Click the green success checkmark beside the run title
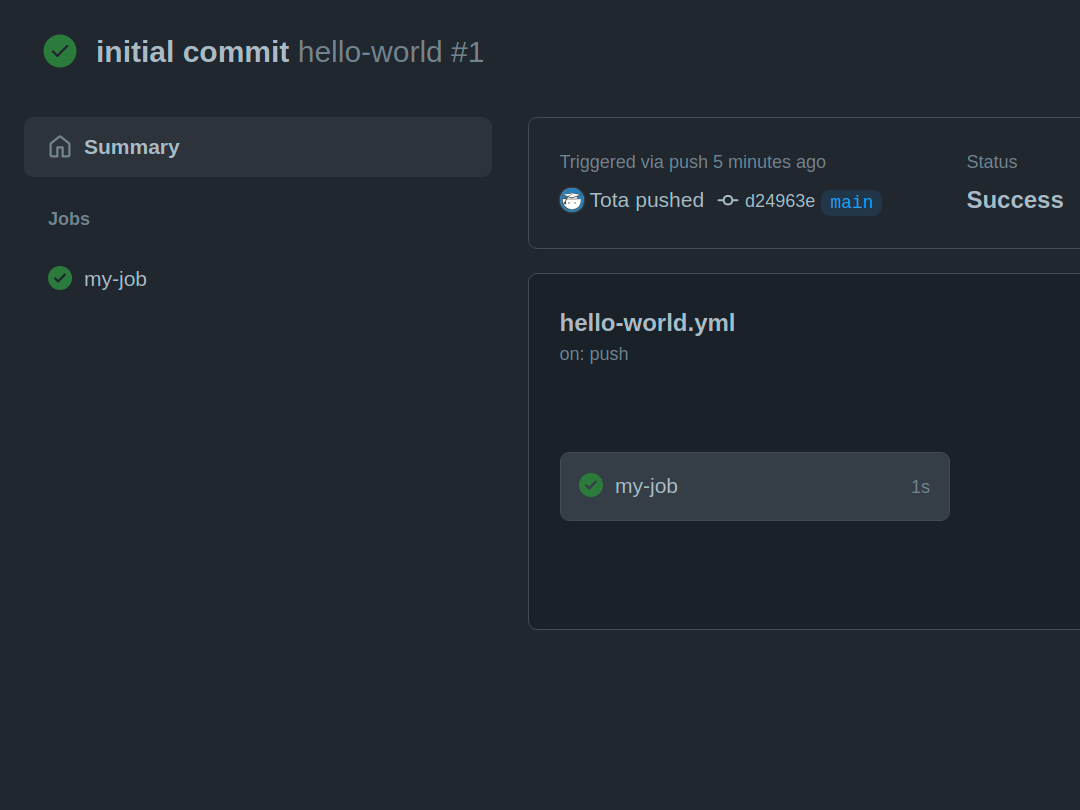Image resolution: width=1080 pixels, height=810 pixels. 60,51
